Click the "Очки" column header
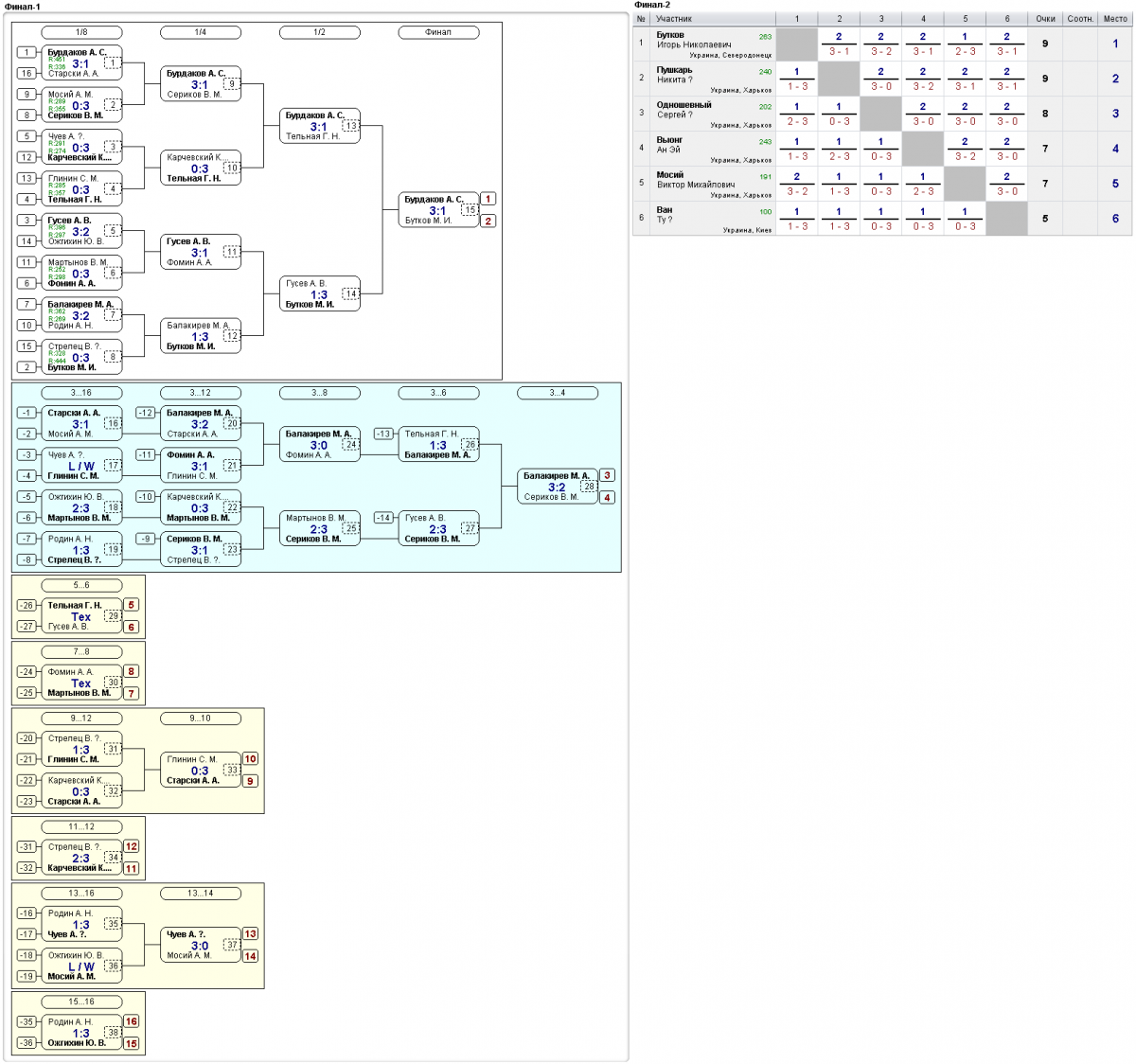This screenshot has width=1136, height=1064. click(1045, 19)
